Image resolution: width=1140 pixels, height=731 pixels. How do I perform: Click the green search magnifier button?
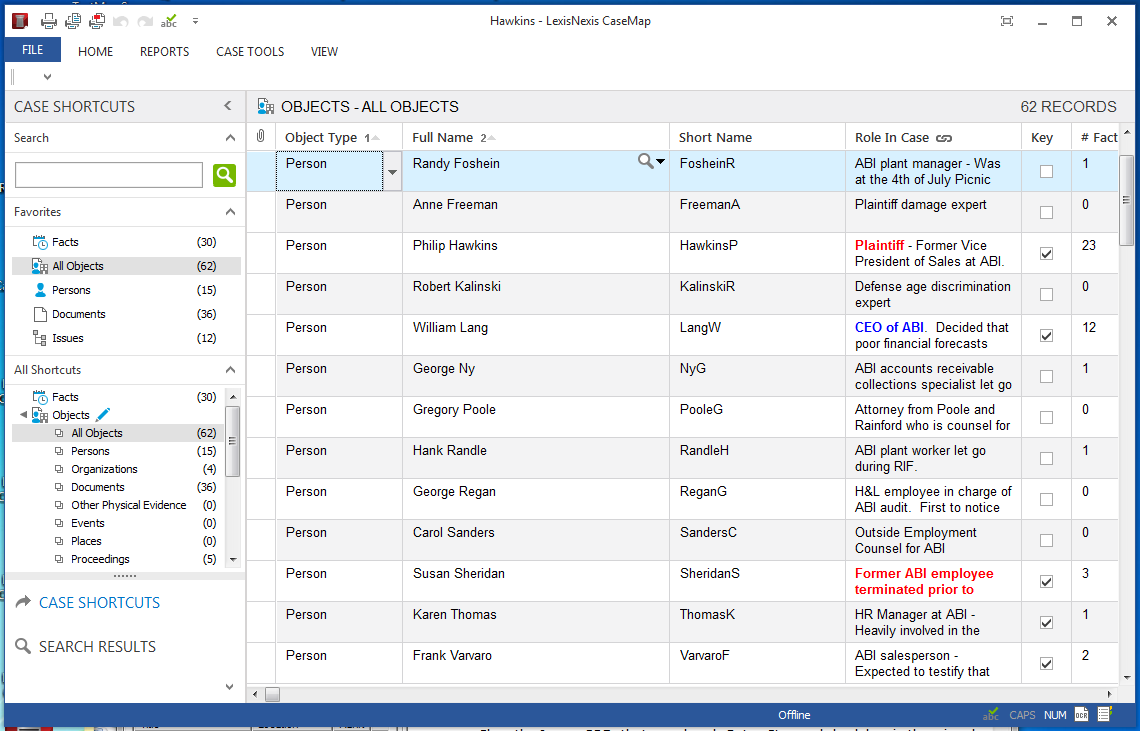[224, 175]
